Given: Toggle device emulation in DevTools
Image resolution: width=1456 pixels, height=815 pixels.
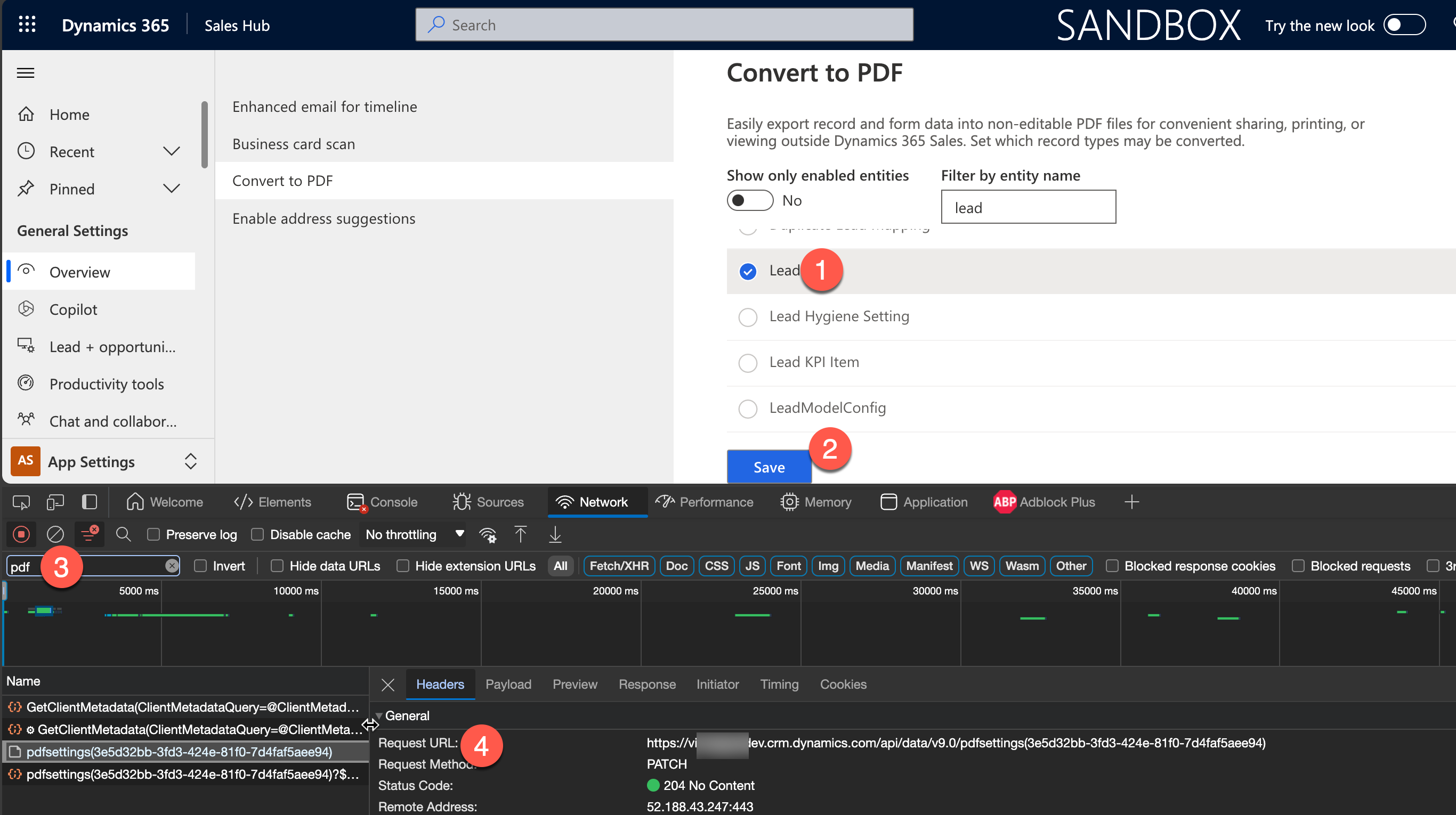Looking at the screenshot, I should coord(55,502).
